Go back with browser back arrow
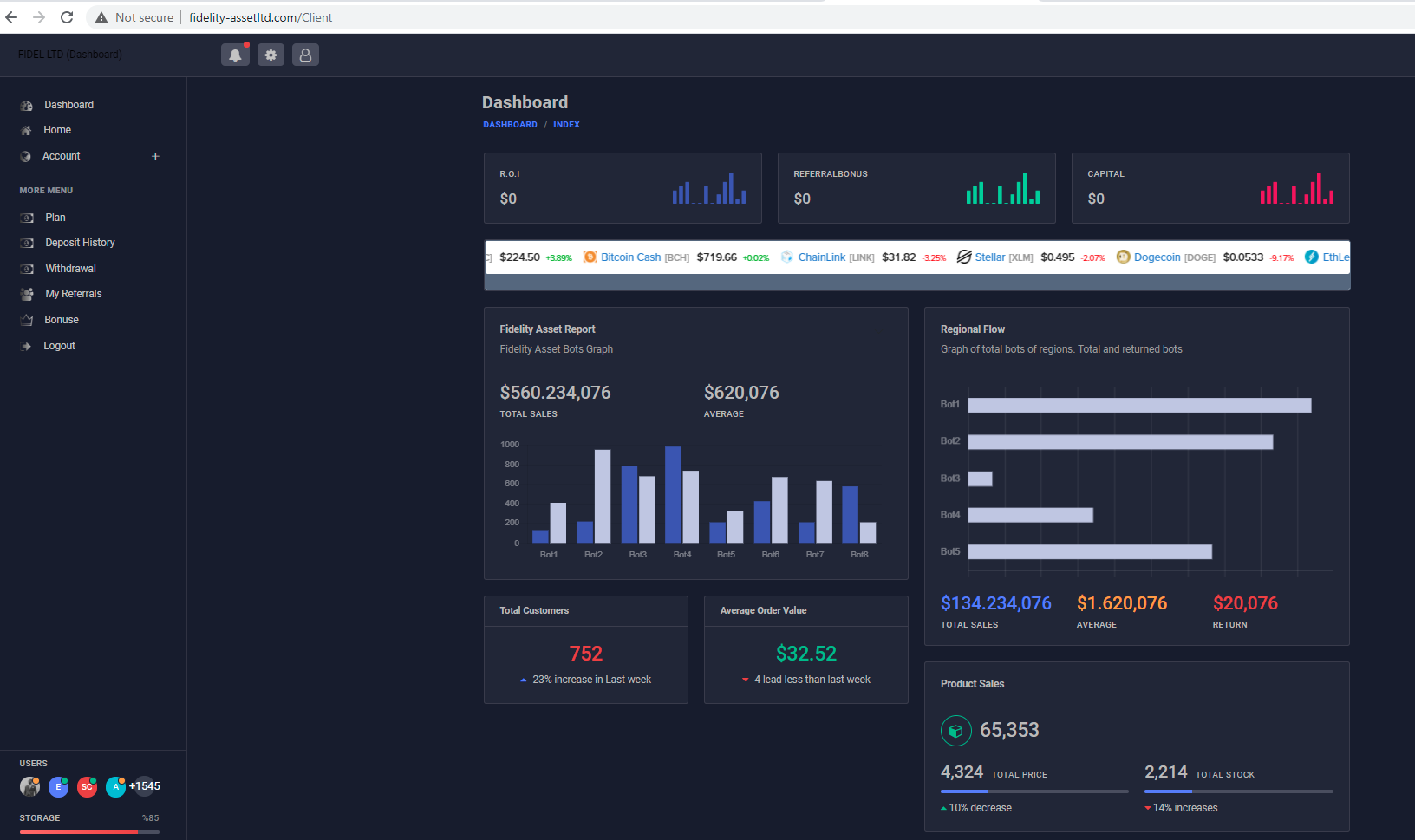 [11, 17]
